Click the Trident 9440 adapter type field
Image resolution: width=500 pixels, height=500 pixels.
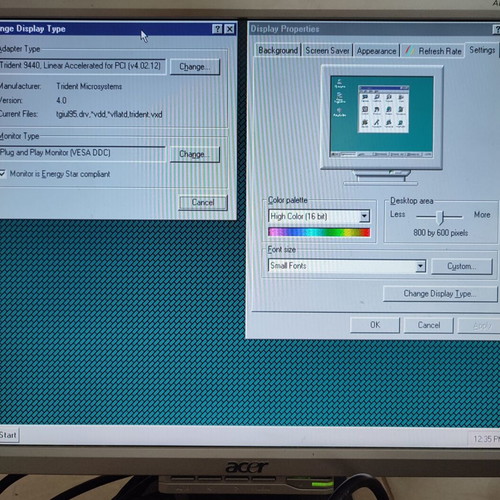click(x=82, y=66)
